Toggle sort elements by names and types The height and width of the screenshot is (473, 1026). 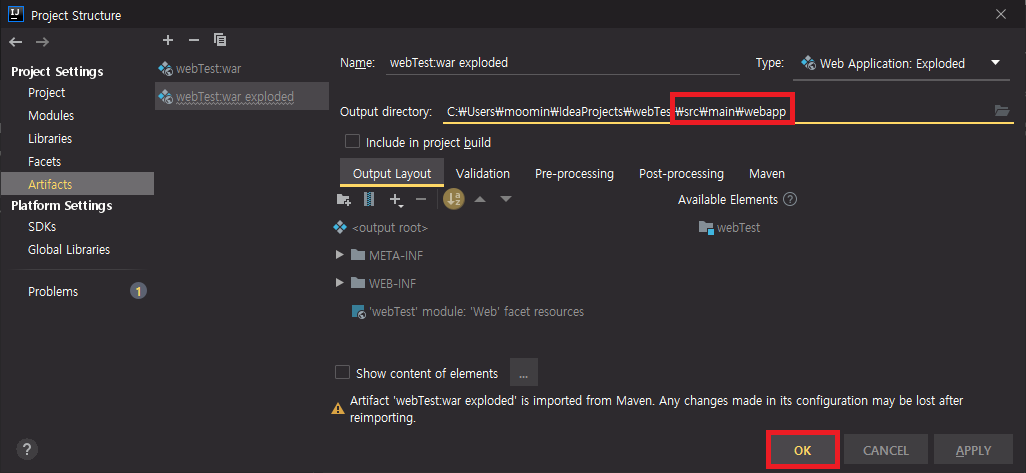pos(453,199)
